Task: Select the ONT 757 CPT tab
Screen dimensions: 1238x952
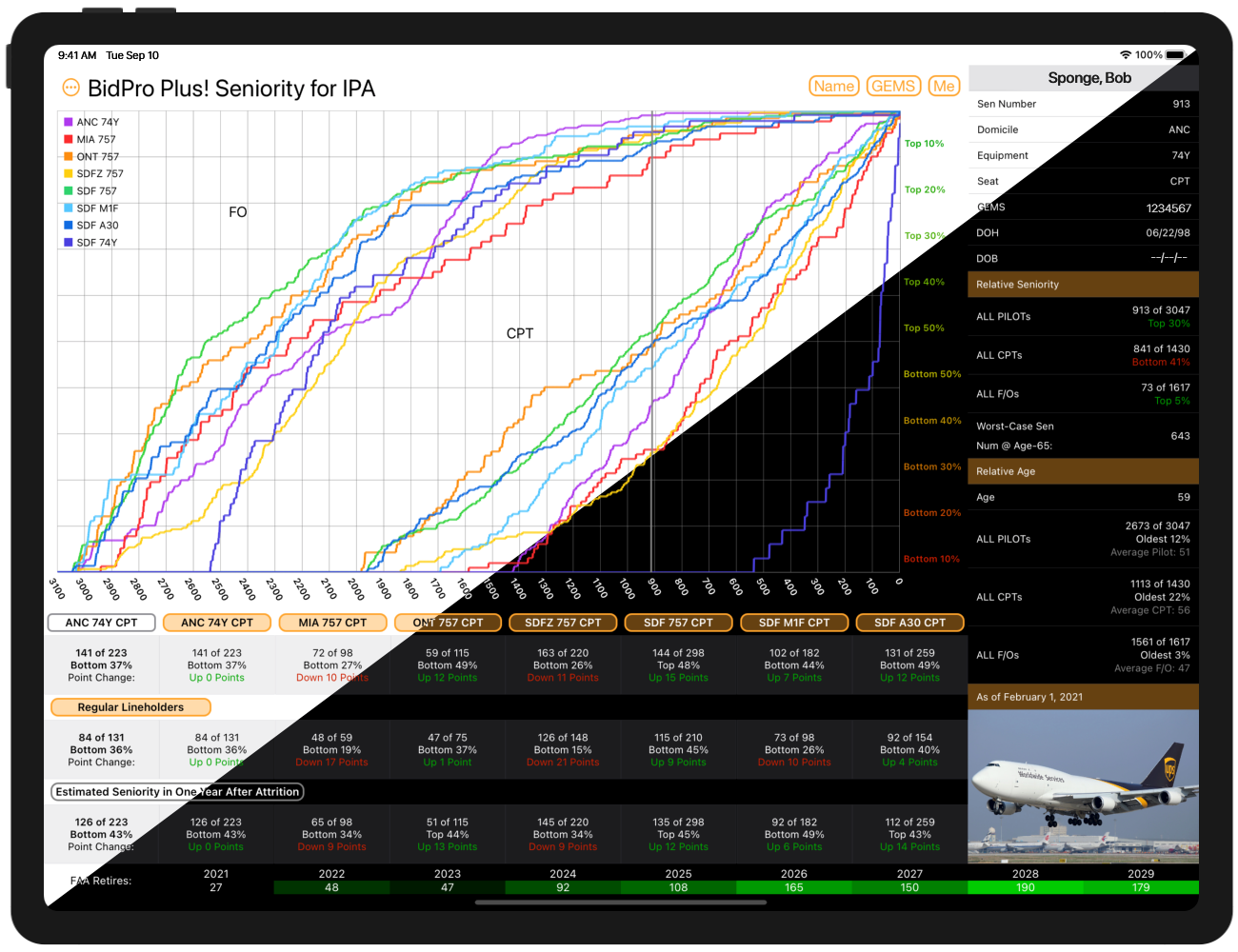Action: coord(448,623)
